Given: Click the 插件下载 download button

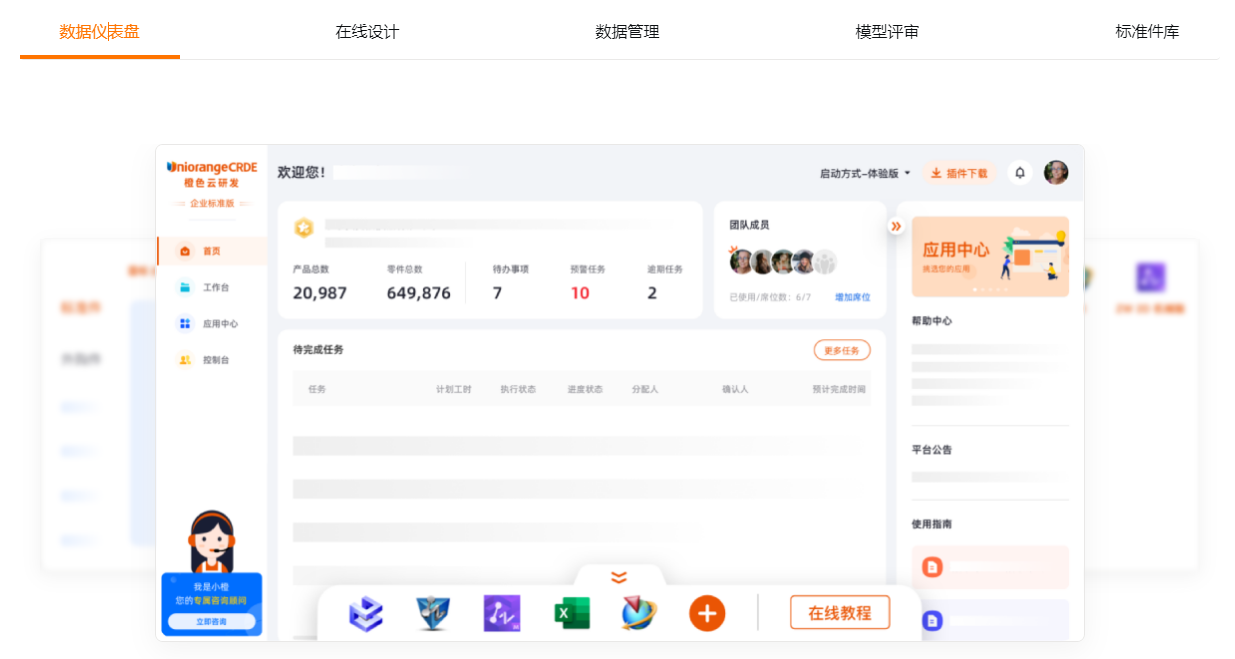Looking at the screenshot, I should (x=958, y=172).
